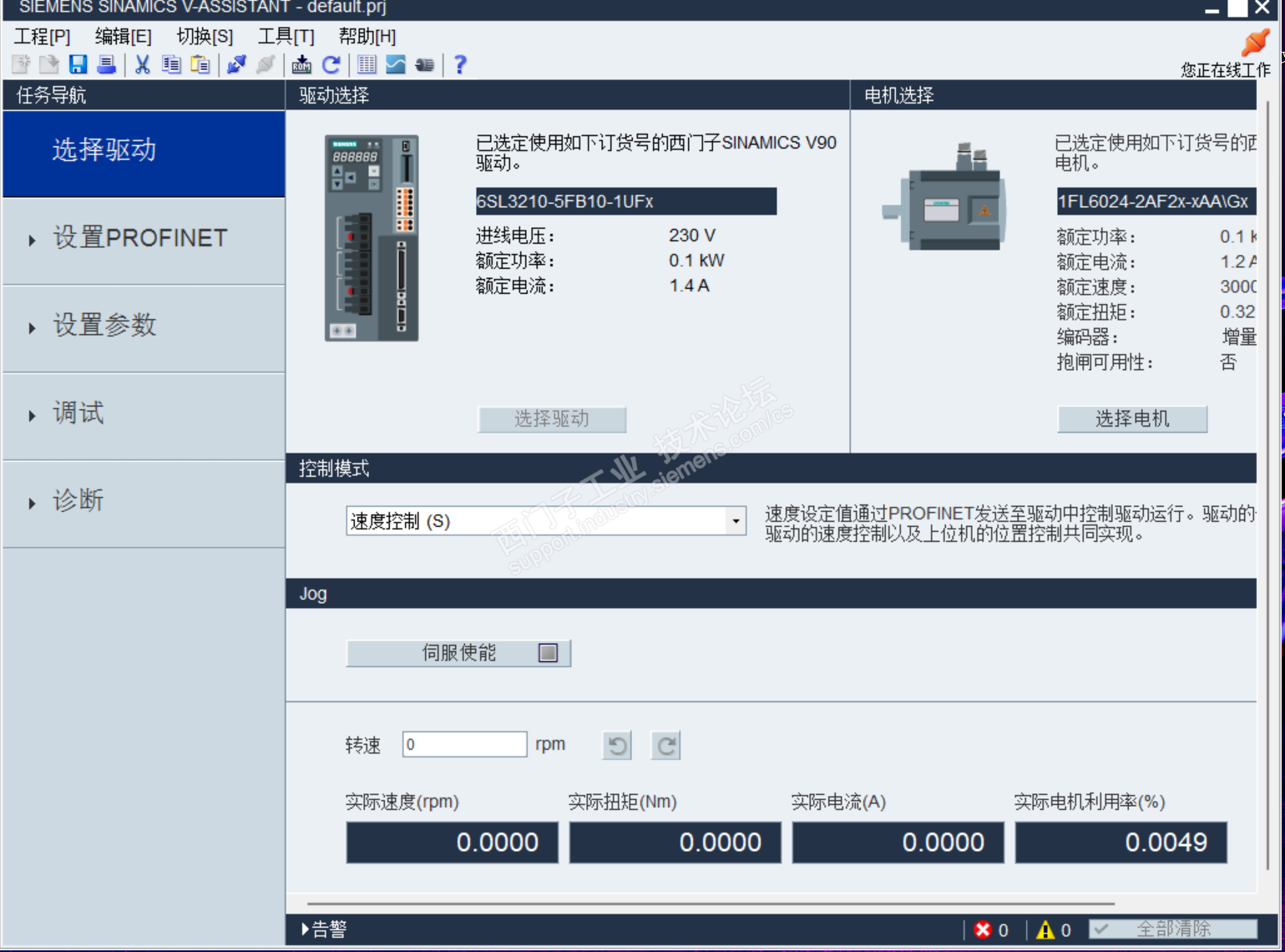Click the save parameters to ROM icon
1285x952 pixels.
click(301, 64)
